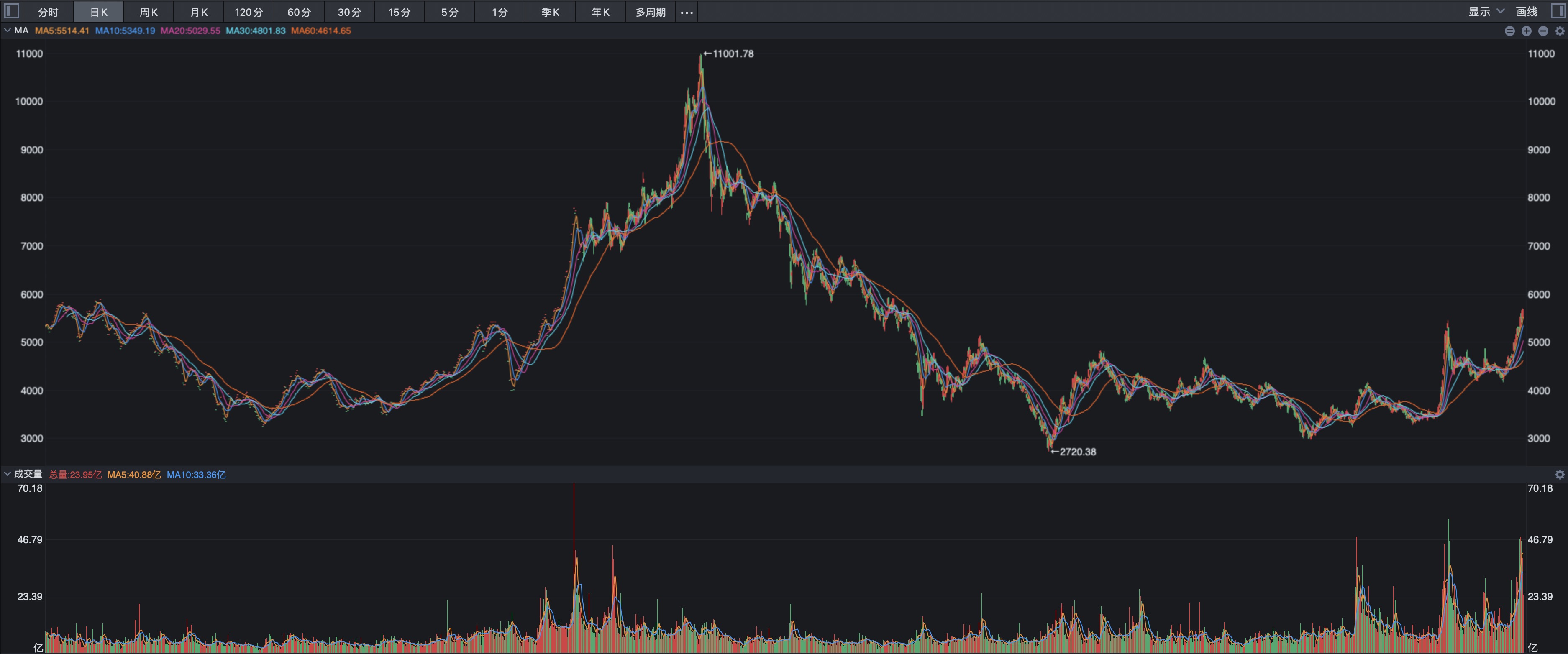Switch to 分时 intraday tab

point(48,12)
